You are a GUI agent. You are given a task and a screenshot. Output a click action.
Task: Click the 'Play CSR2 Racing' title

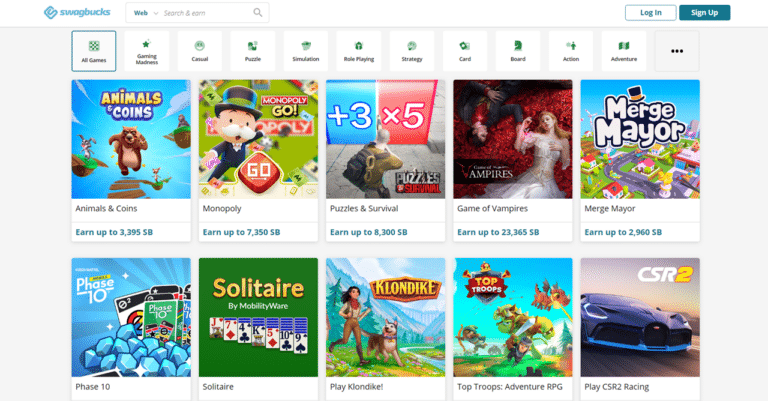coord(617,387)
